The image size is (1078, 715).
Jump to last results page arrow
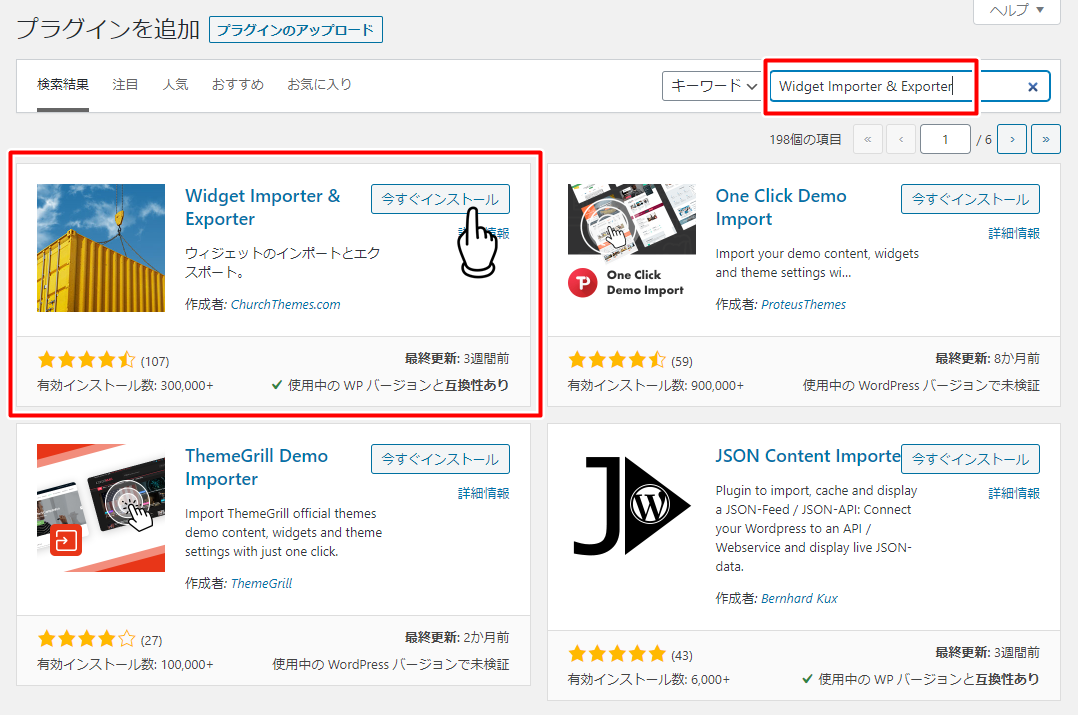pyautogui.click(x=1045, y=140)
